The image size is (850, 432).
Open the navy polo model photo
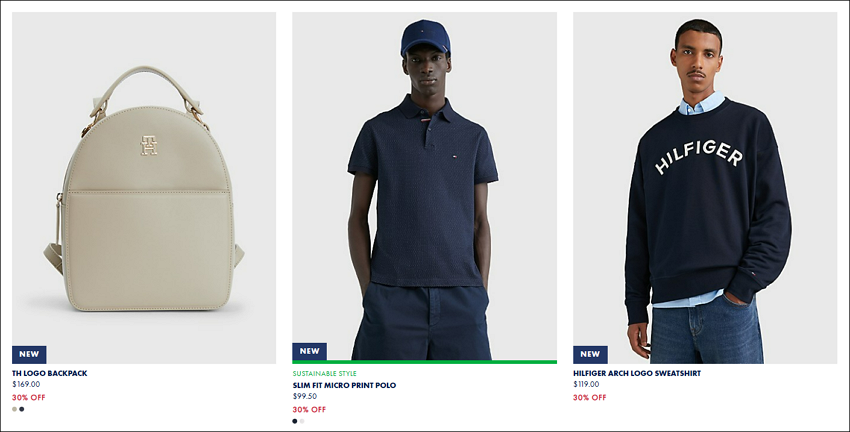click(424, 188)
